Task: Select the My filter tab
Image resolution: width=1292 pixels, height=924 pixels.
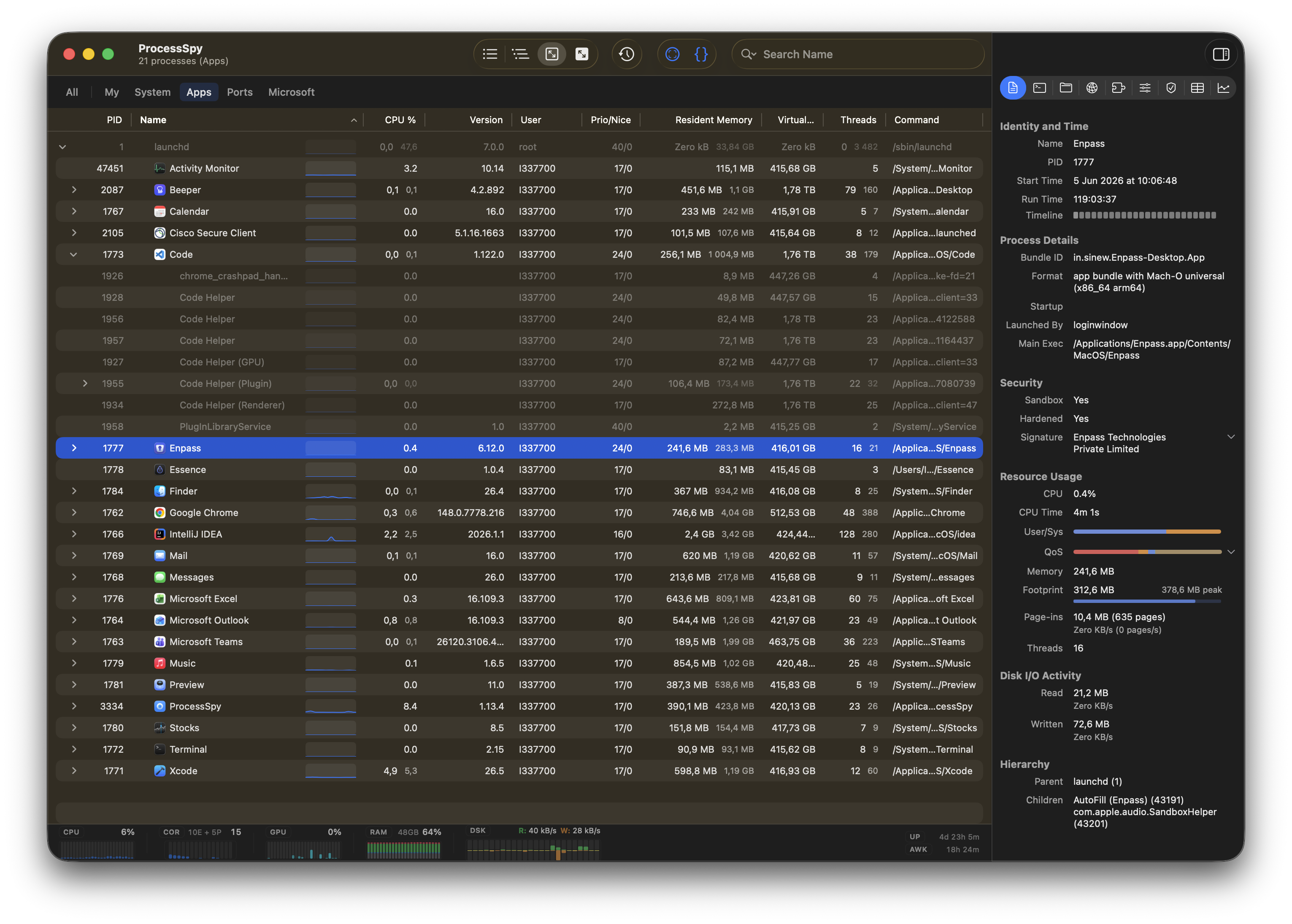Action: [111, 92]
